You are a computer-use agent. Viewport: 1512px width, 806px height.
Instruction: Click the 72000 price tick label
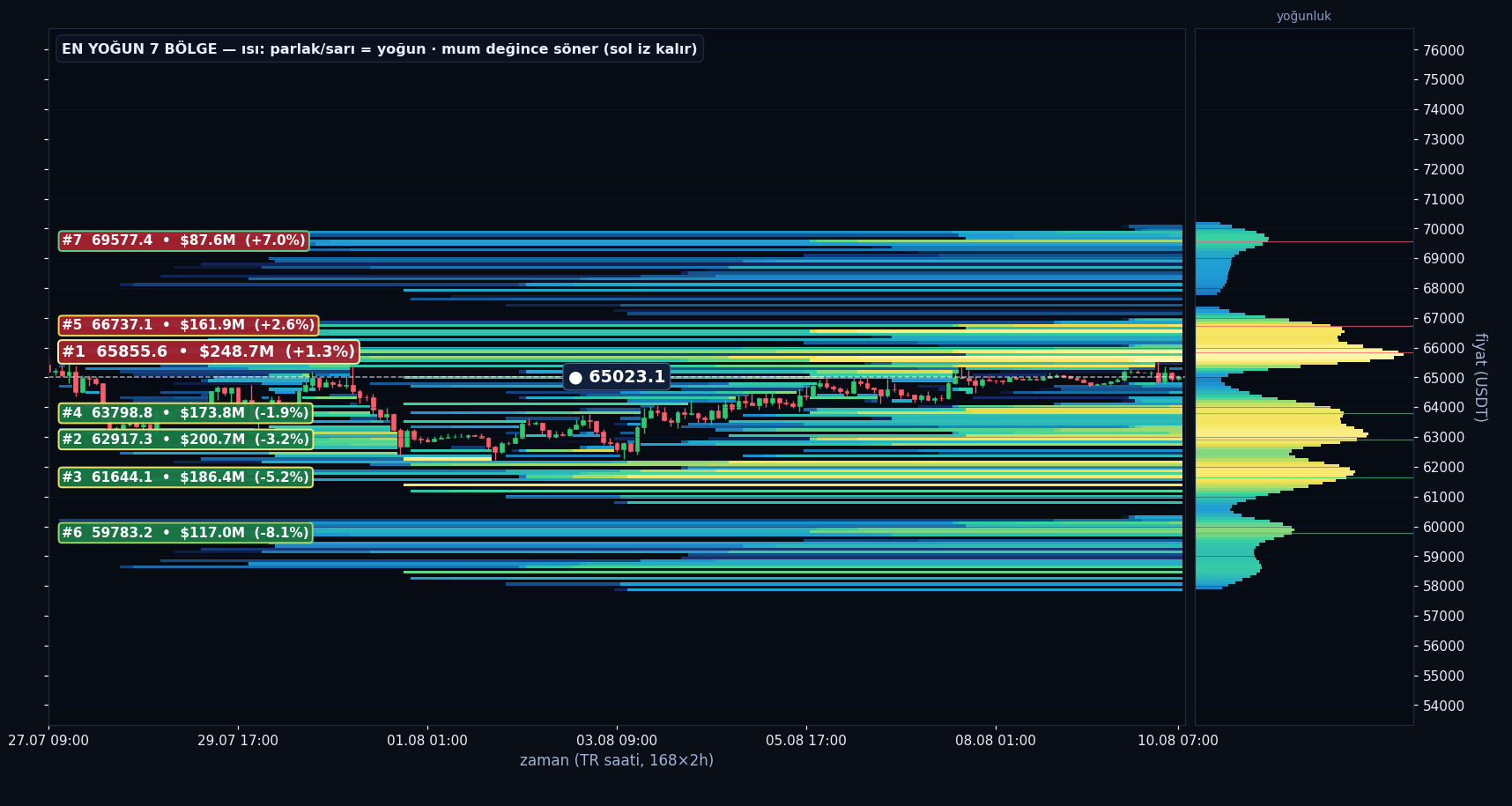tap(1443, 169)
